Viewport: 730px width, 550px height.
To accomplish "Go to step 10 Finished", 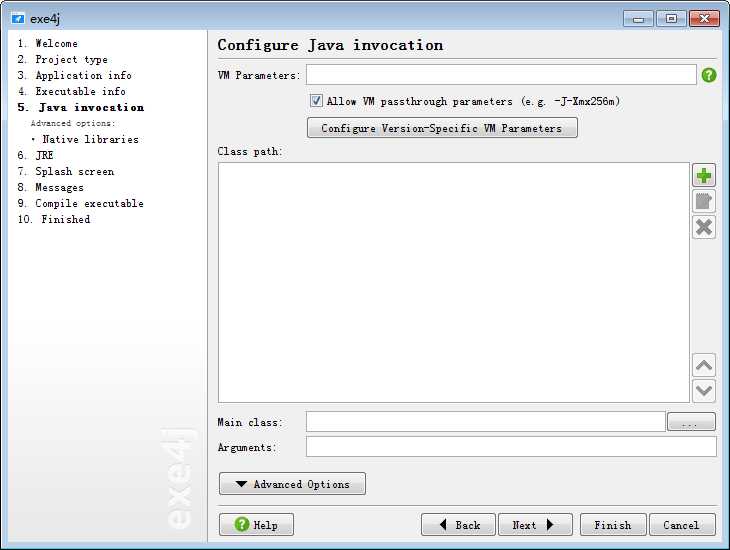I will (x=54, y=219).
